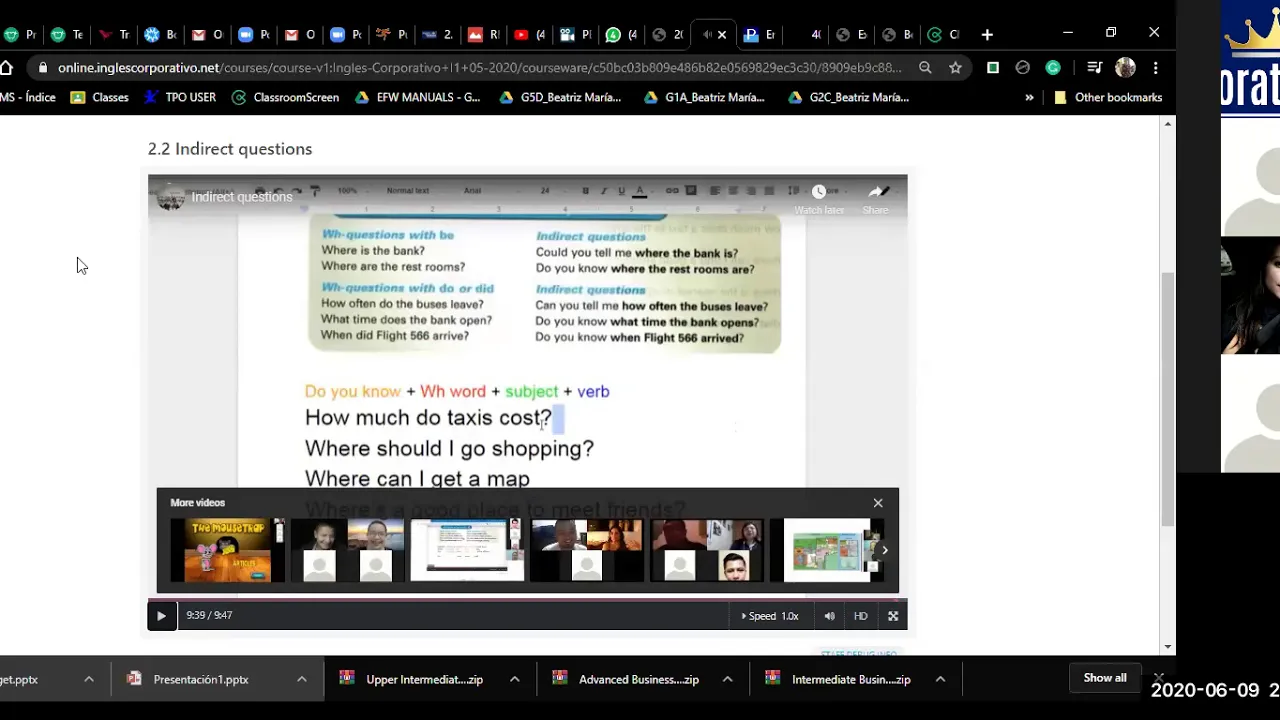Open the EFW MANUALS bookmark
This screenshot has width=1280, height=720.
point(416,98)
